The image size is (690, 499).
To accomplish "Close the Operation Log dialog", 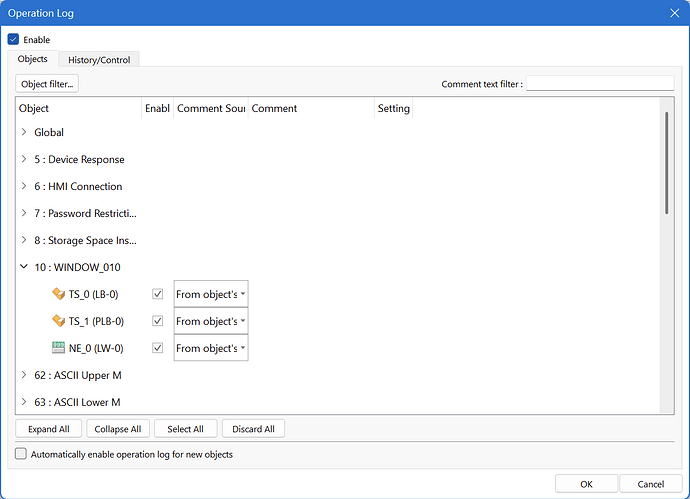I will click(674, 13).
